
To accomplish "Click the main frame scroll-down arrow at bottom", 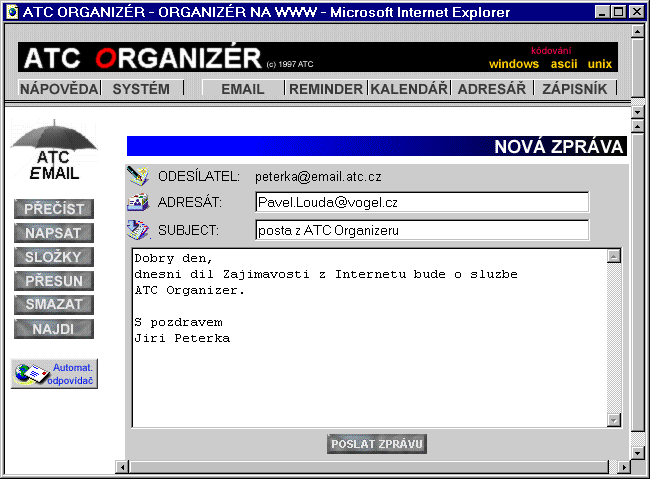I will click(x=638, y=453).
